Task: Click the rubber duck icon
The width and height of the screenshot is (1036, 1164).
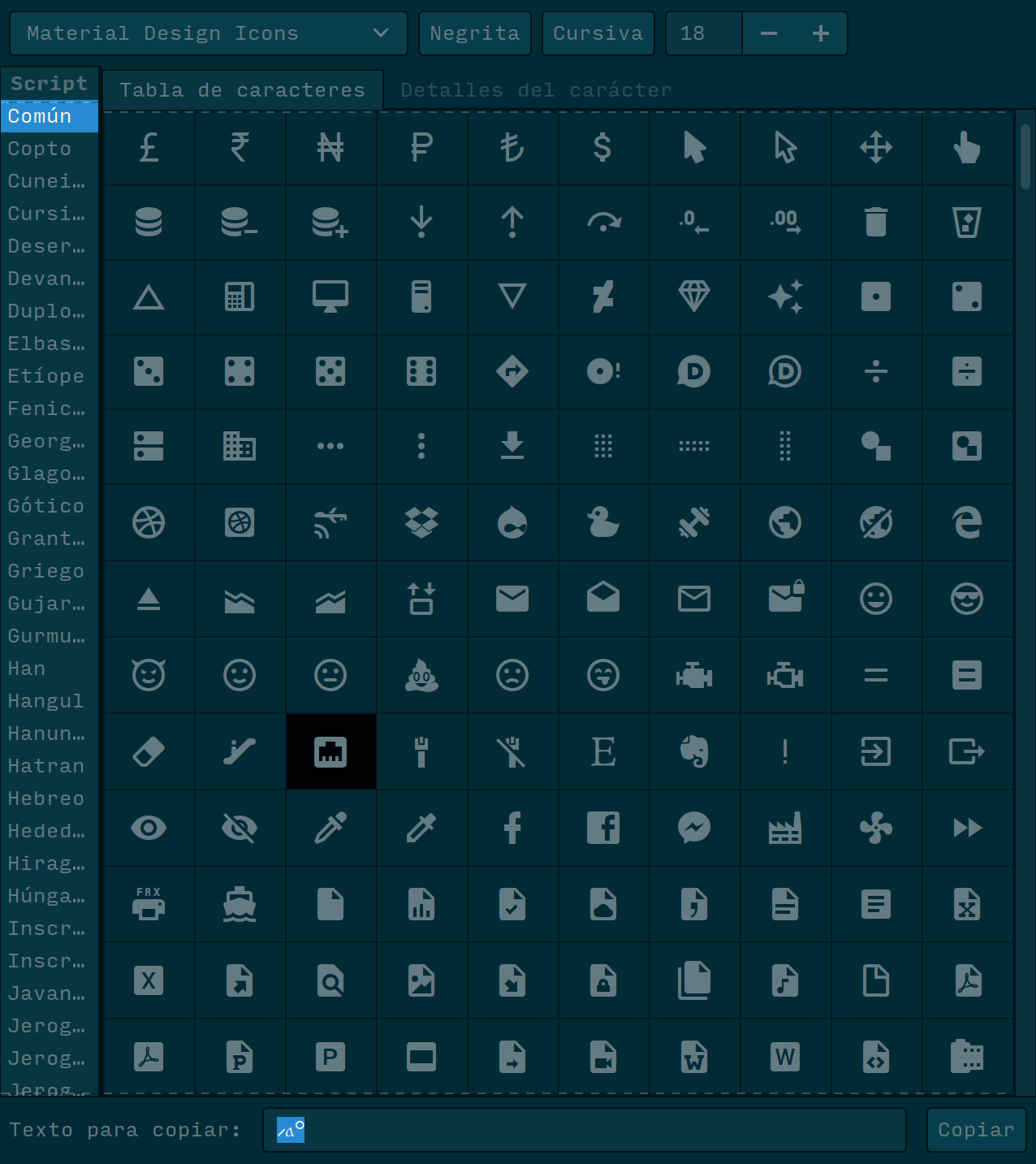Action: (604, 522)
